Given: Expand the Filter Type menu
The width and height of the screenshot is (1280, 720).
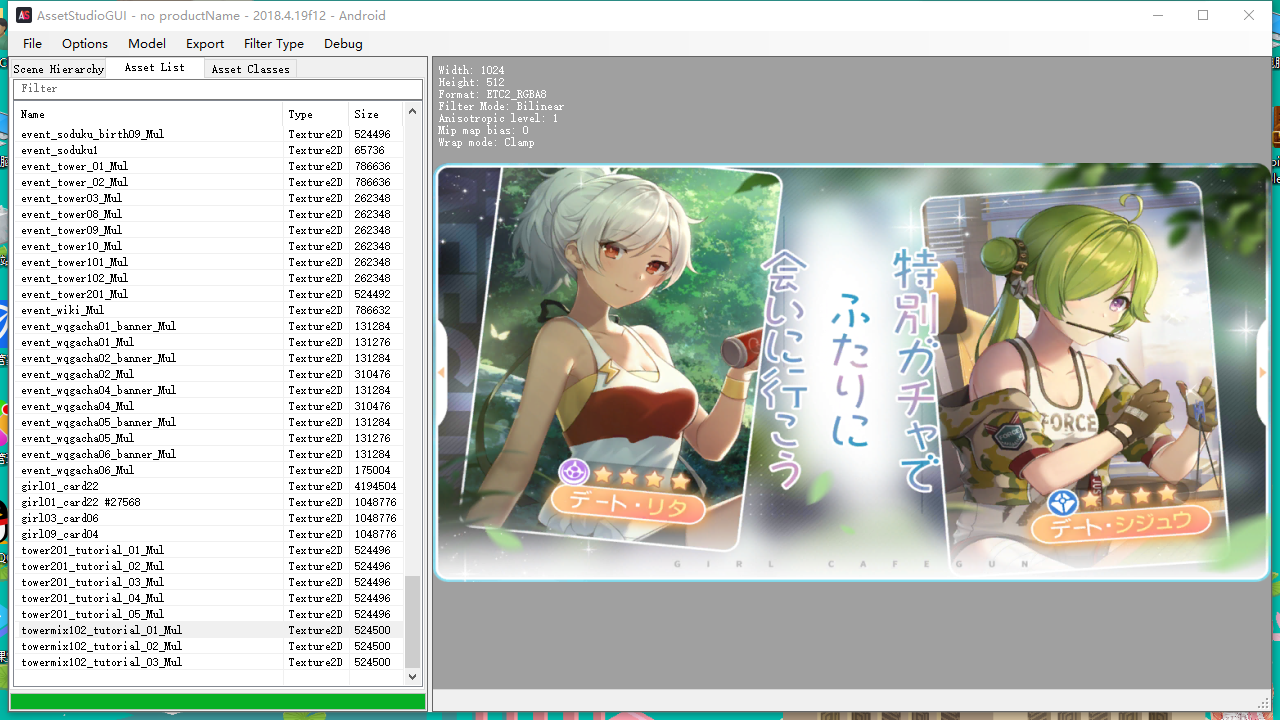Looking at the screenshot, I should (x=274, y=44).
